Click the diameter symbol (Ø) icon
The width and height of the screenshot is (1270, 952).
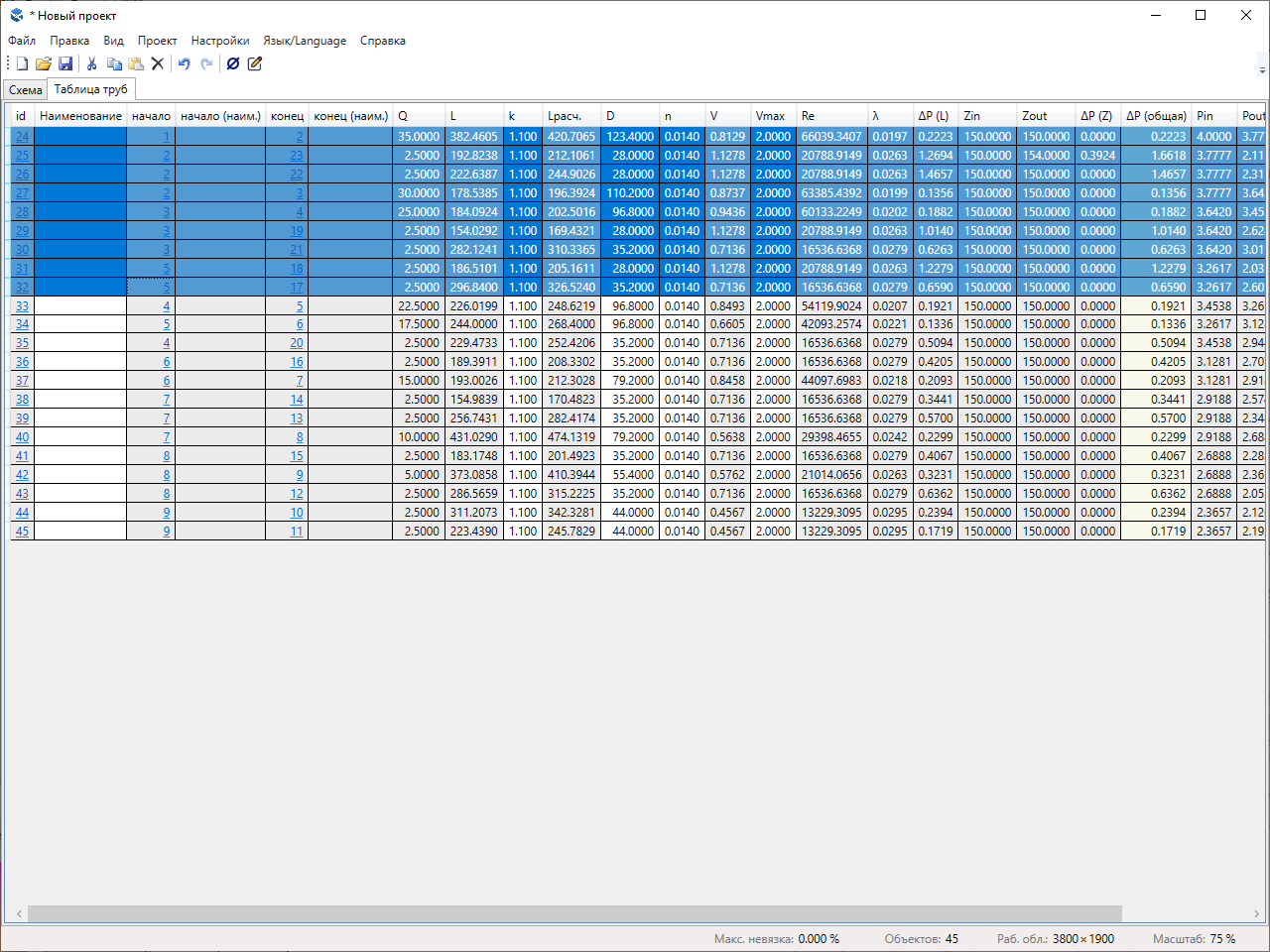point(233,63)
